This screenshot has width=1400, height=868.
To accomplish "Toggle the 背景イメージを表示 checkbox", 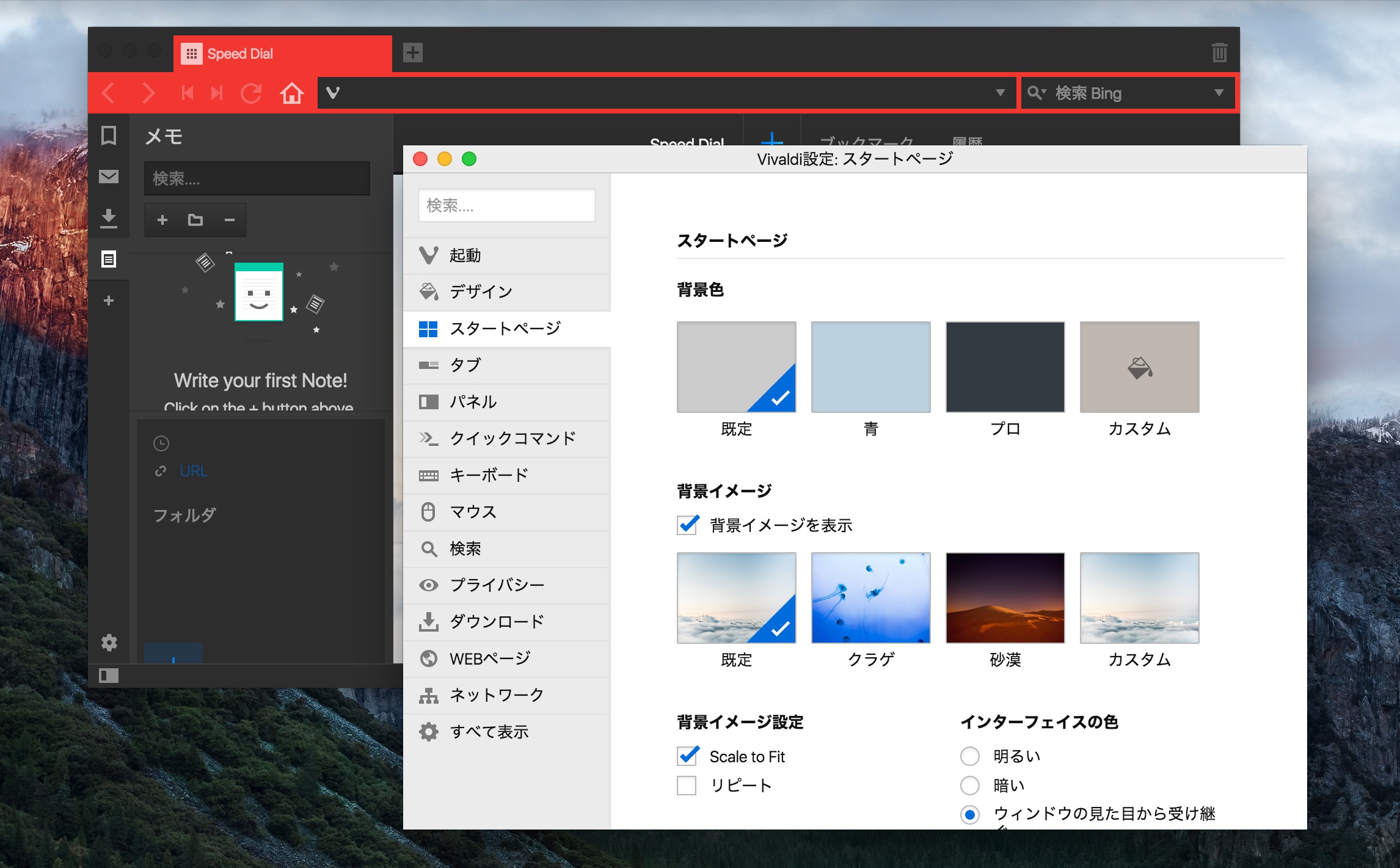I will point(688,525).
